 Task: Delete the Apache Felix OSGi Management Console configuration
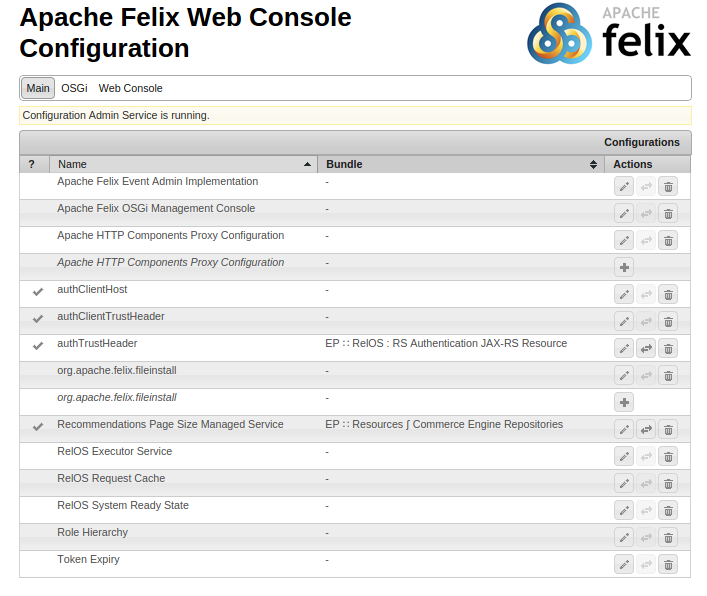[668, 213]
